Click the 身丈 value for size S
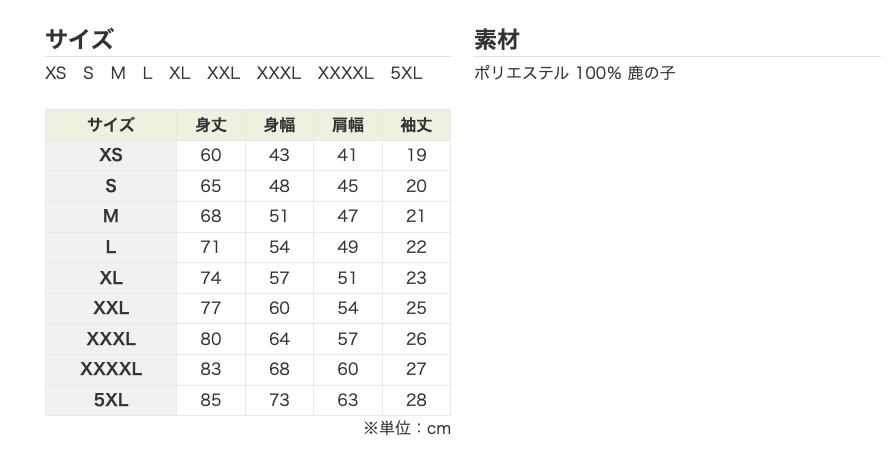 211,186
